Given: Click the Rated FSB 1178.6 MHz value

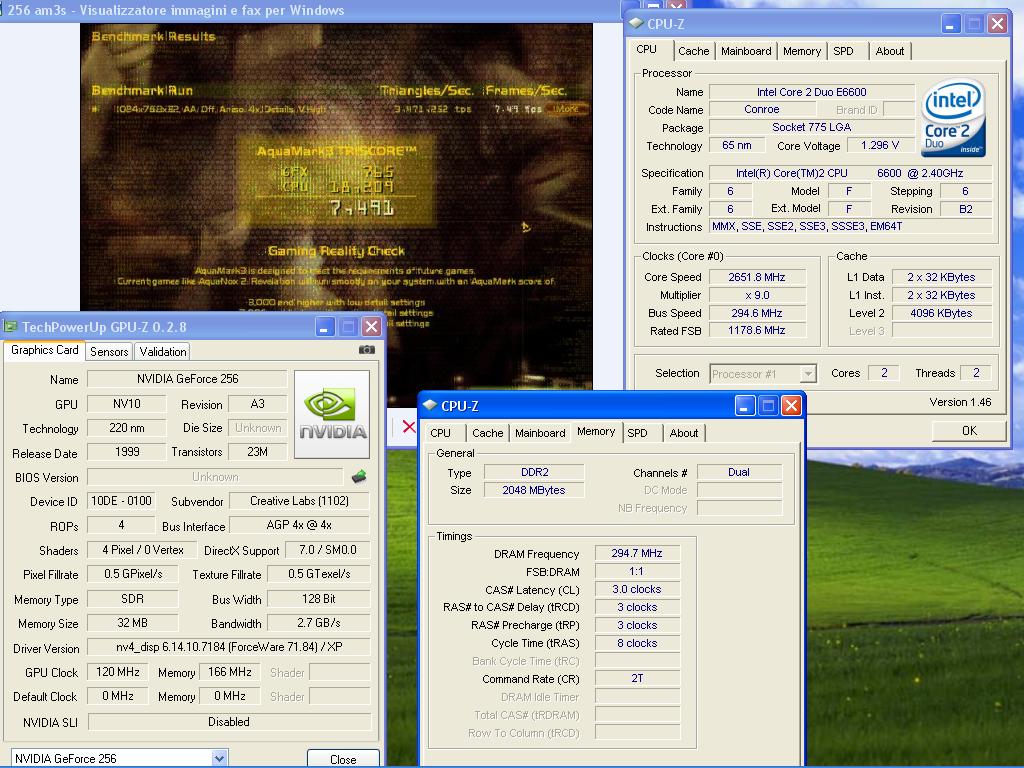Looking at the screenshot, I should pyautogui.click(x=757, y=330).
